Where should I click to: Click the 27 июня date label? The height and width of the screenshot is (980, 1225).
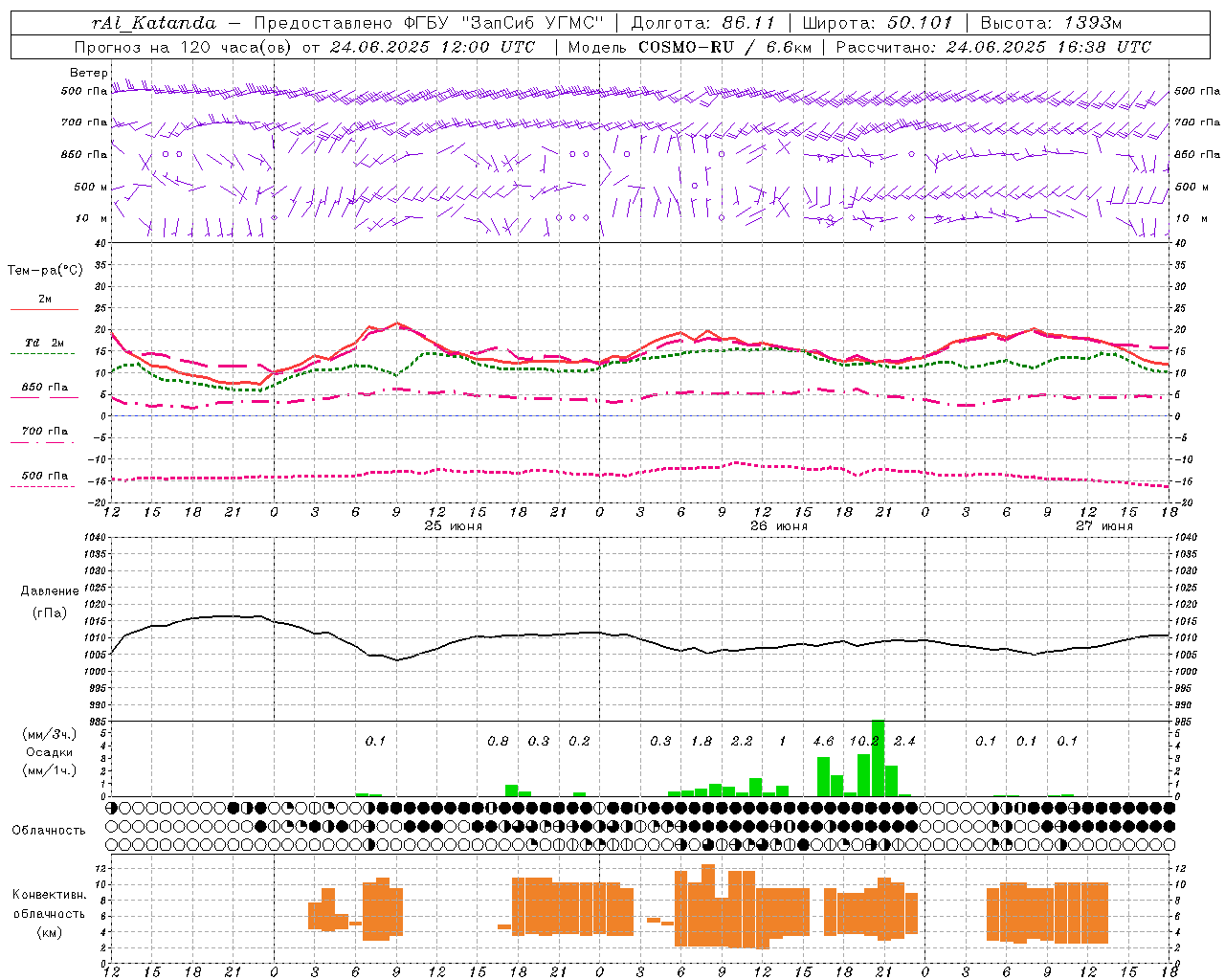1103,526
